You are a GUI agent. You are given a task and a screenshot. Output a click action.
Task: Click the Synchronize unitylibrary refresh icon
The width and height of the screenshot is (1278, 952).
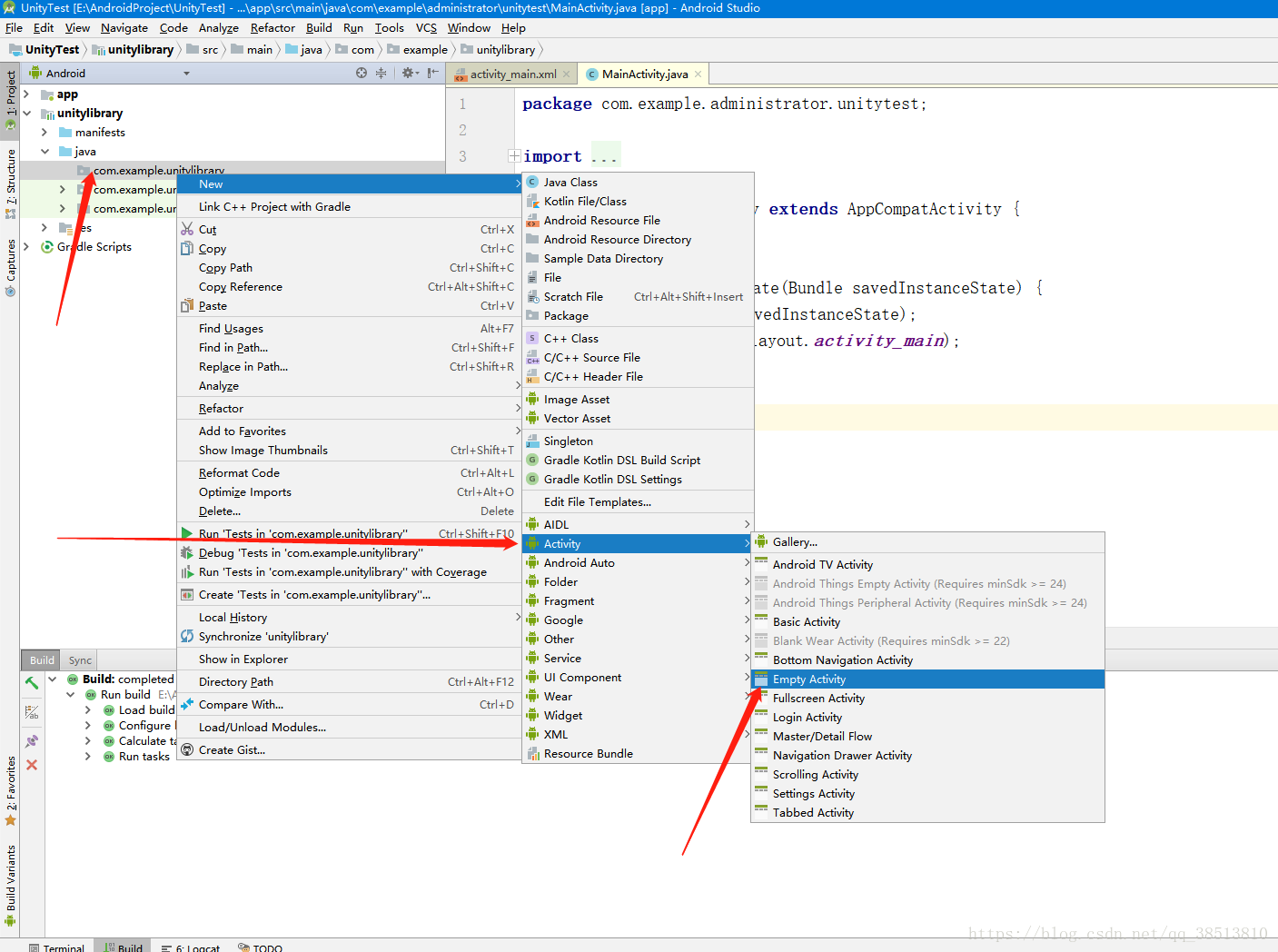click(187, 636)
